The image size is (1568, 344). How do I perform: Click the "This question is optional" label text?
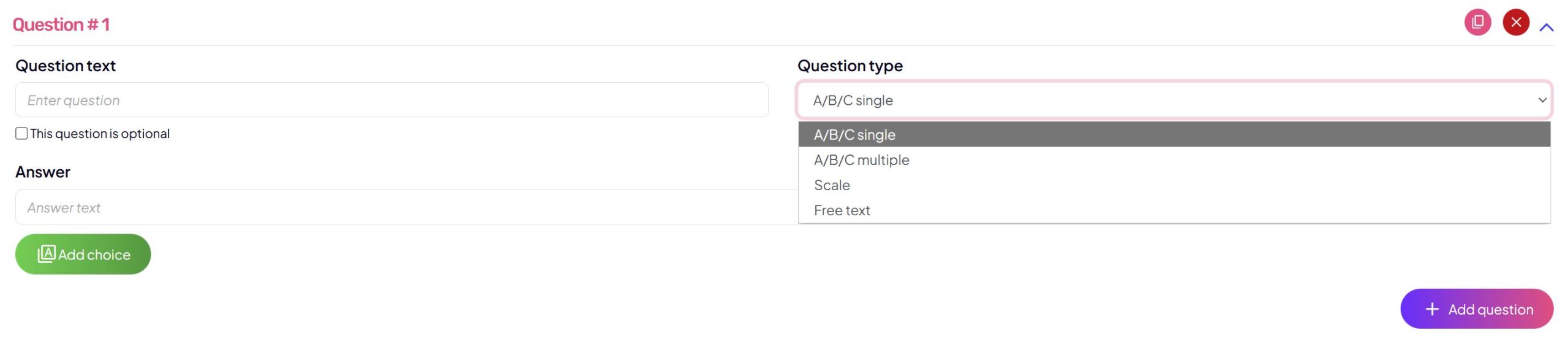coord(100,134)
